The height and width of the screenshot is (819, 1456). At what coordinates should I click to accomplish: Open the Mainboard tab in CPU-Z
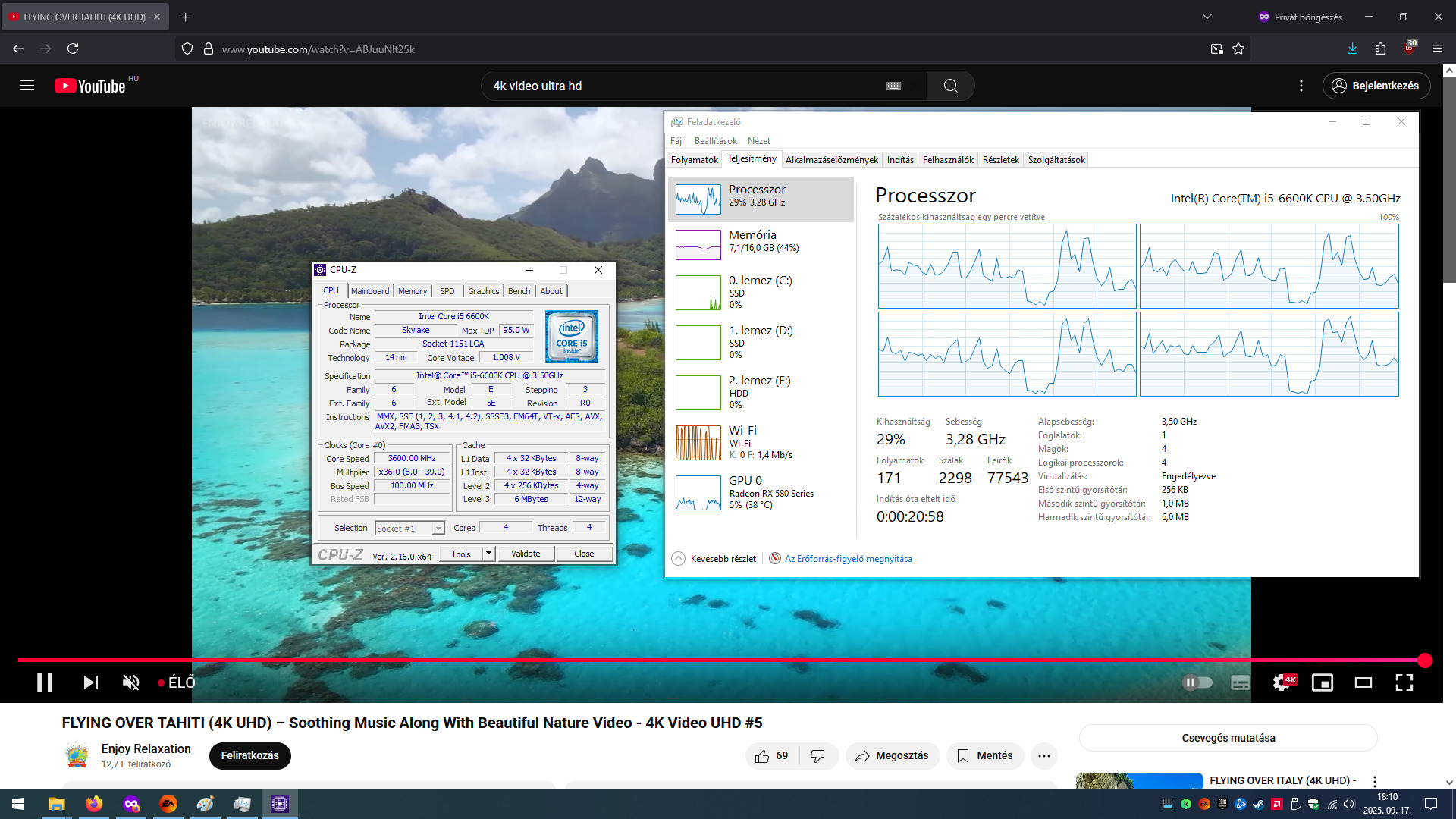(370, 291)
